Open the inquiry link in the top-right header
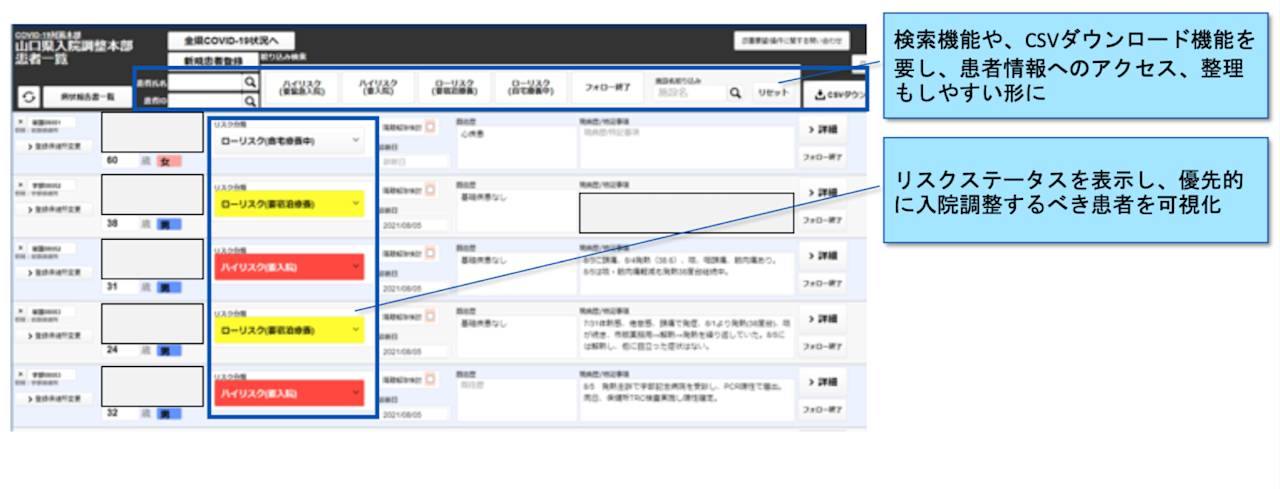1280x489 pixels. (793, 42)
